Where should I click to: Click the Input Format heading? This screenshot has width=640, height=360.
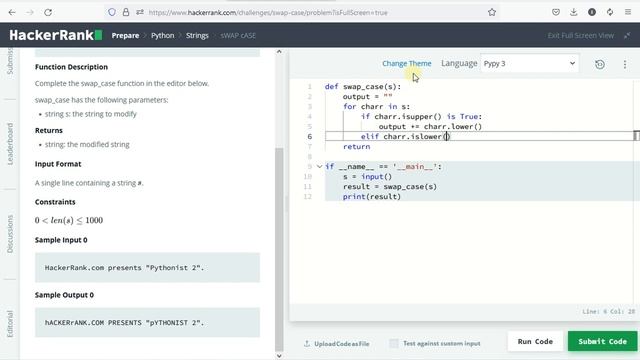click(x=58, y=164)
